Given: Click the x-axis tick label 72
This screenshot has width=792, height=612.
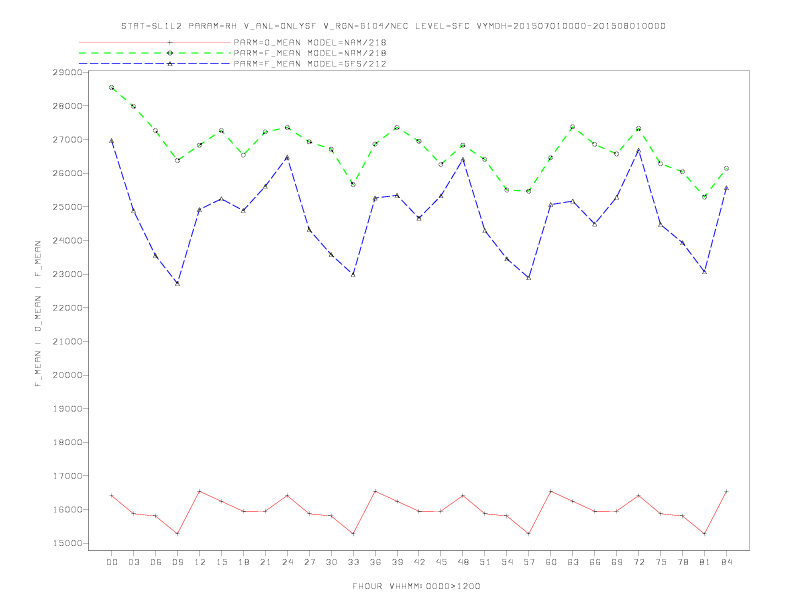Looking at the screenshot, I should (x=639, y=562).
